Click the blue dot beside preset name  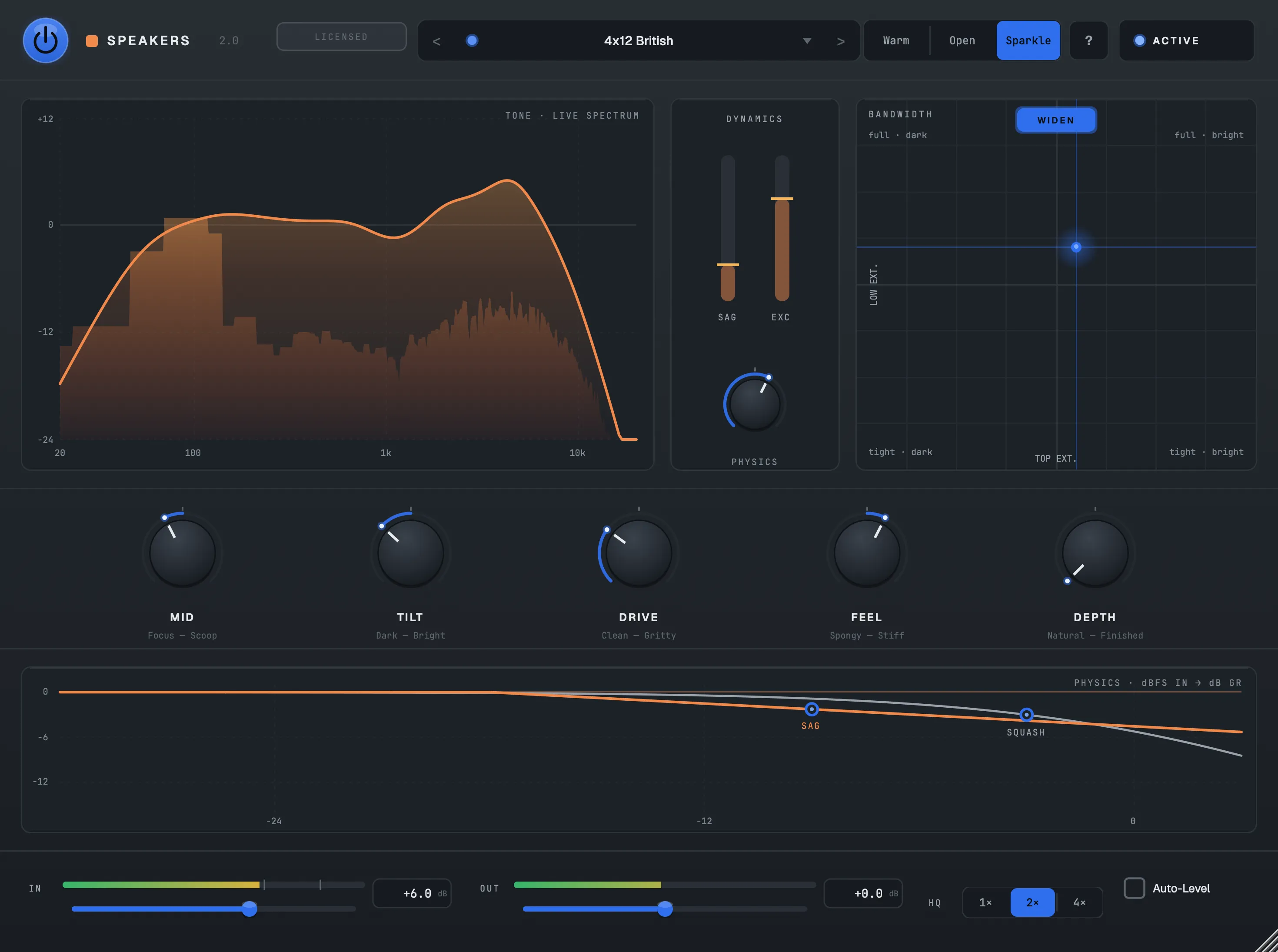point(472,40)
